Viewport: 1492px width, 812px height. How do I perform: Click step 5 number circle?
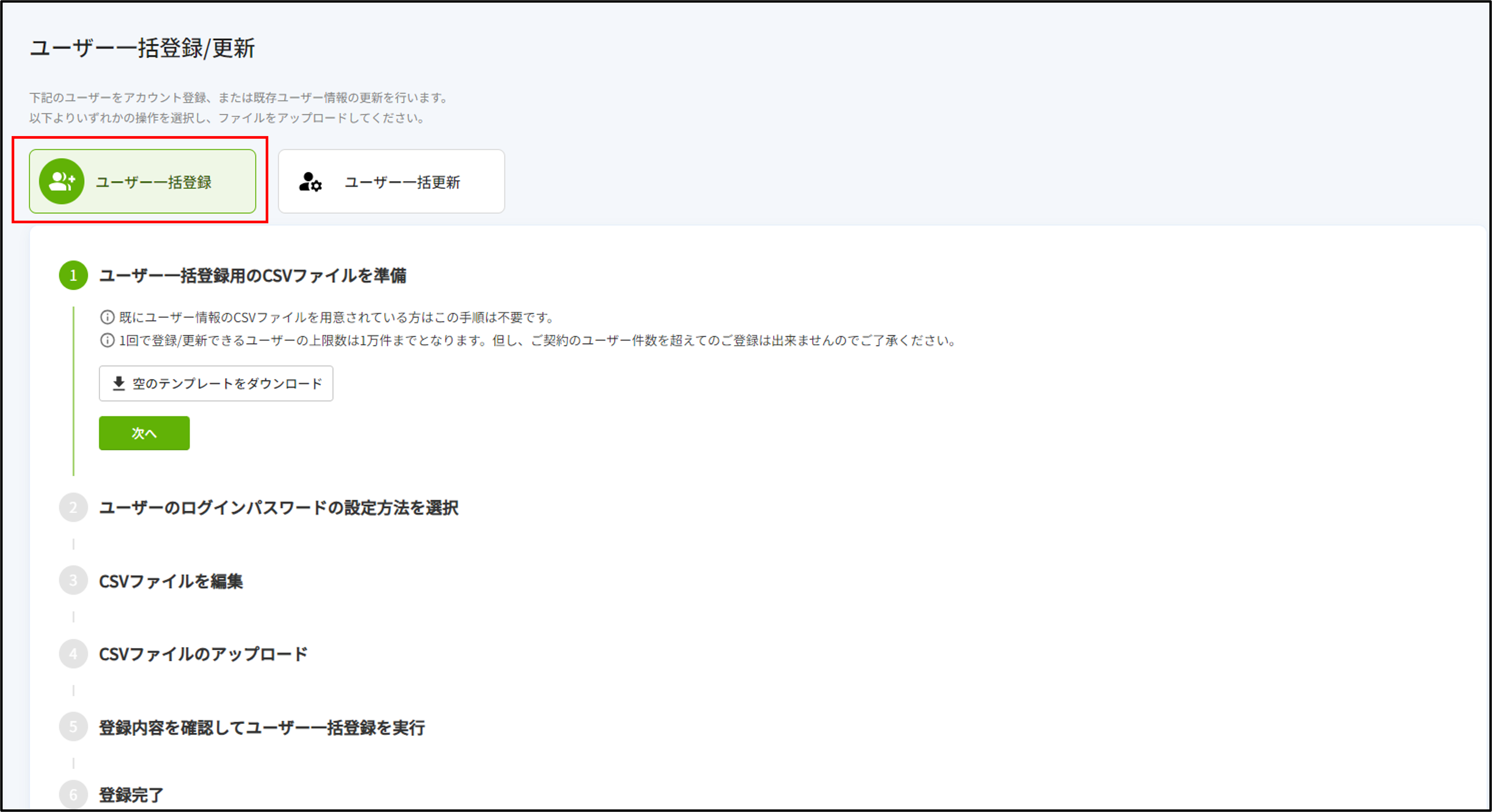click(x=73, y=727)
